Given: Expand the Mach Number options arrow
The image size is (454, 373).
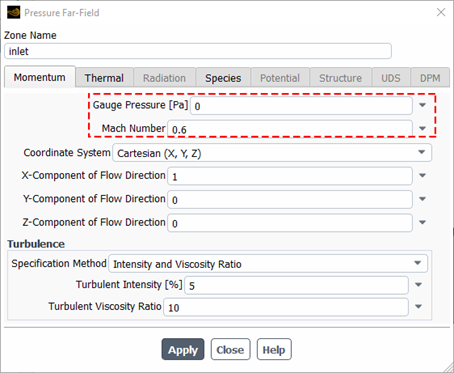Looking at the screenshot, I should pos(422,128).
